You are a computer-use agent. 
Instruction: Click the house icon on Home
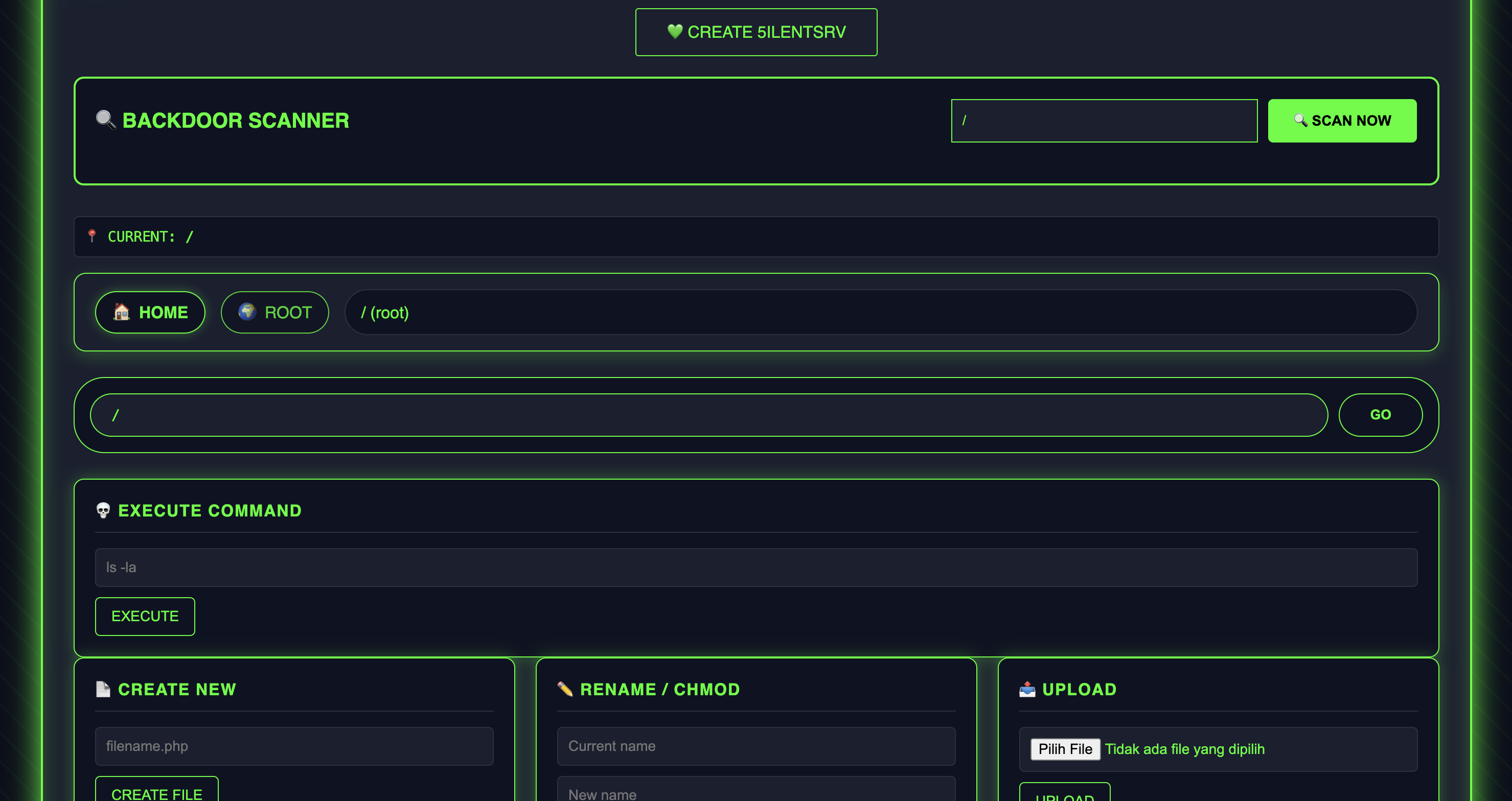pos(122,312)
